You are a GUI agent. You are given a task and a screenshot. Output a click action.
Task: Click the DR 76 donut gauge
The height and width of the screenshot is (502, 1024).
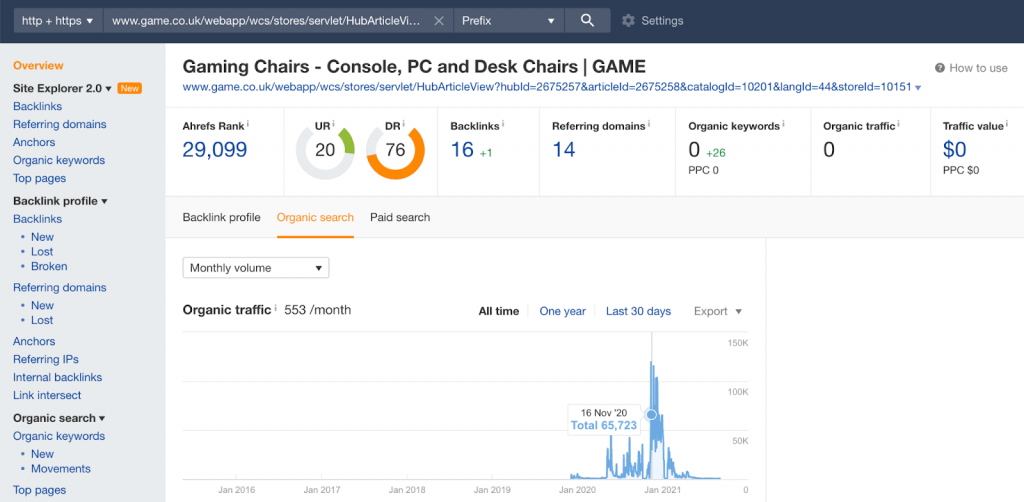tap(395, 150)
